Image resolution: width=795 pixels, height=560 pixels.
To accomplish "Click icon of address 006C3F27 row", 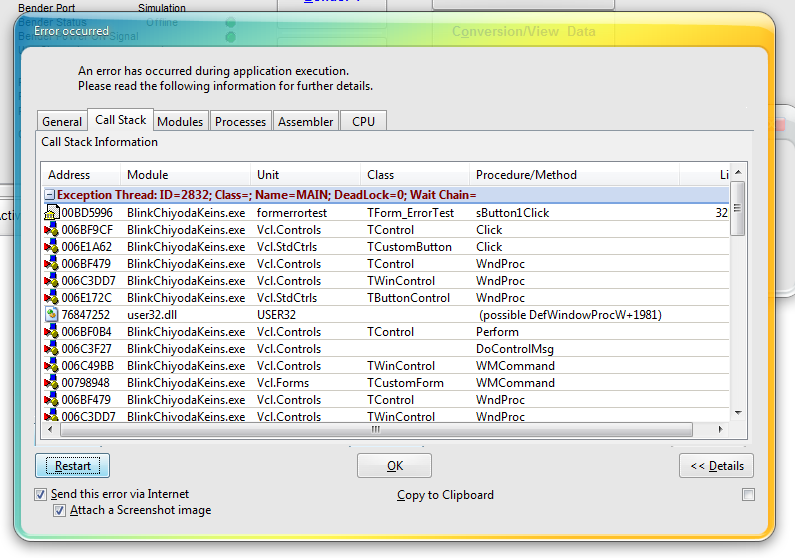I will coord(52,349).
